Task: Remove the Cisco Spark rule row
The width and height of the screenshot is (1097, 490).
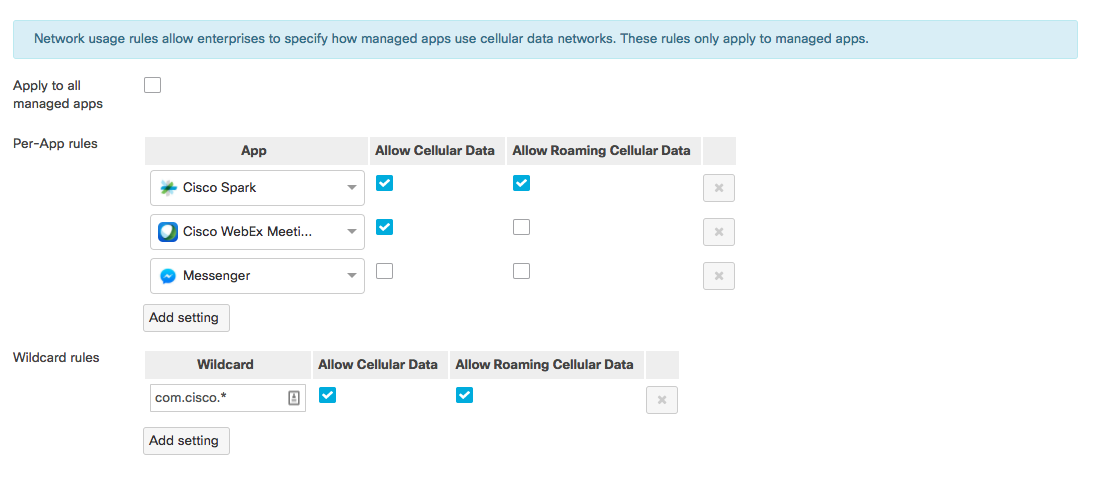Action: click(x=719, y=188)
